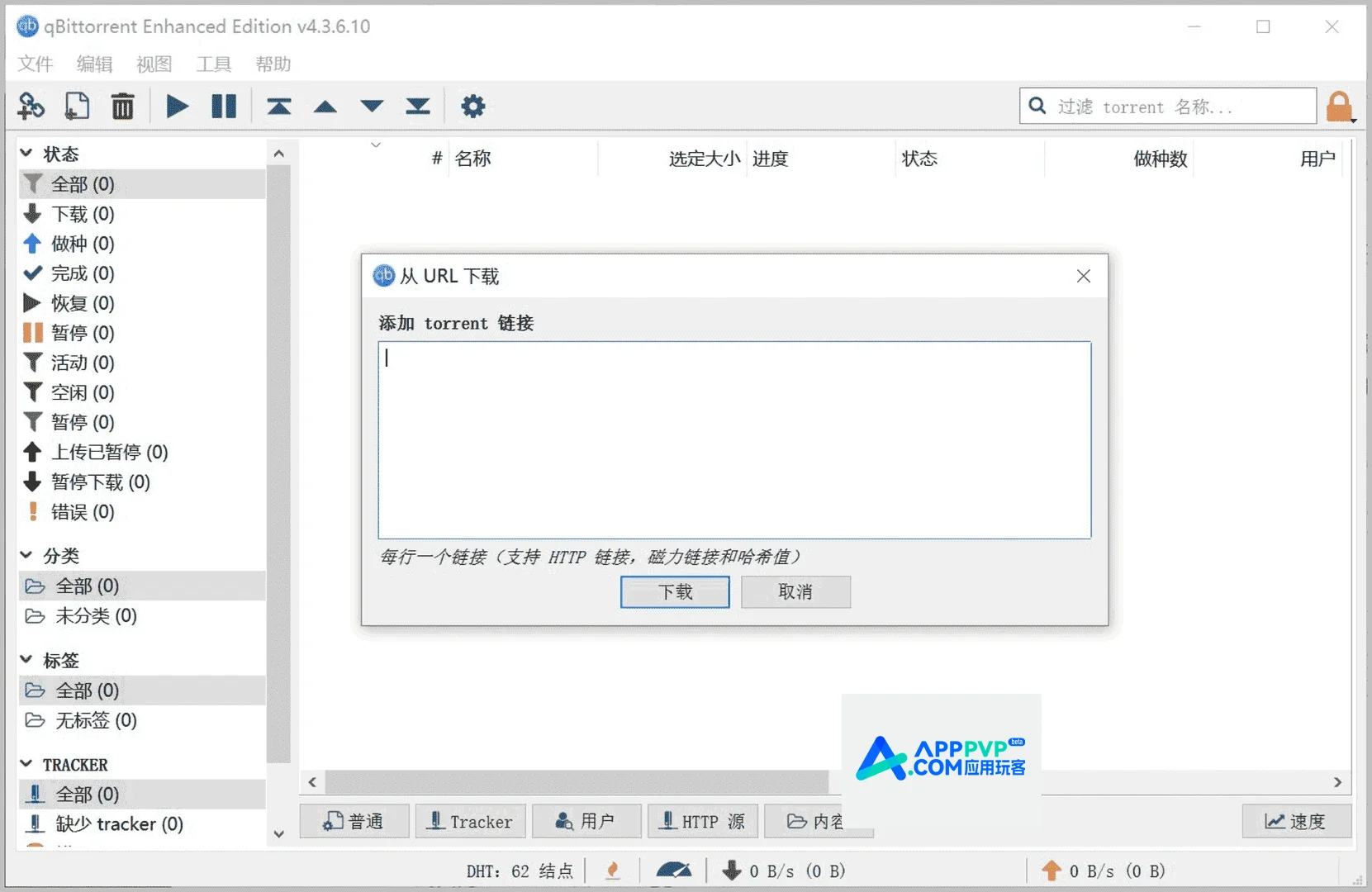The width and height of the screenshot is (1372, 892).
Task: Open options via the gear icon
Action: tap(472, 107)
